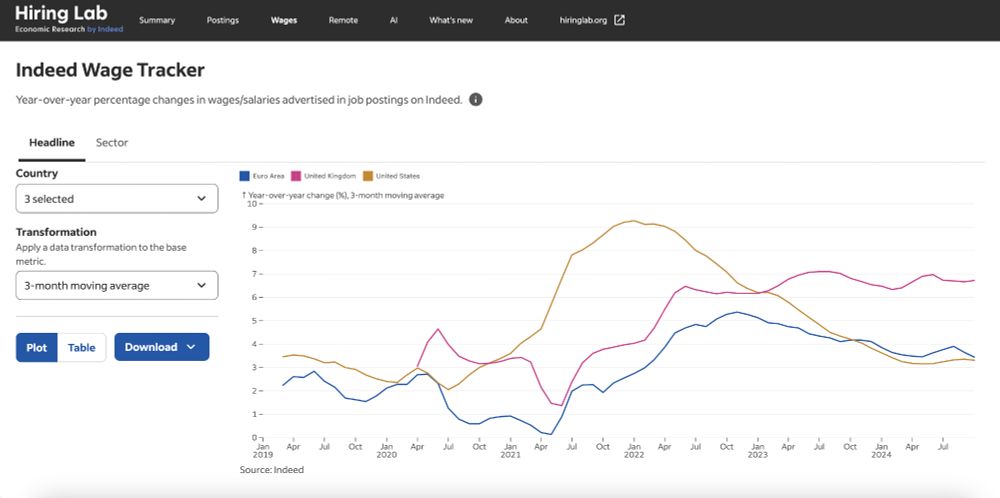Click the United Kingdom pink legend swatch
This screenshot has height=498, width=1000.
(x=295, y=176)
